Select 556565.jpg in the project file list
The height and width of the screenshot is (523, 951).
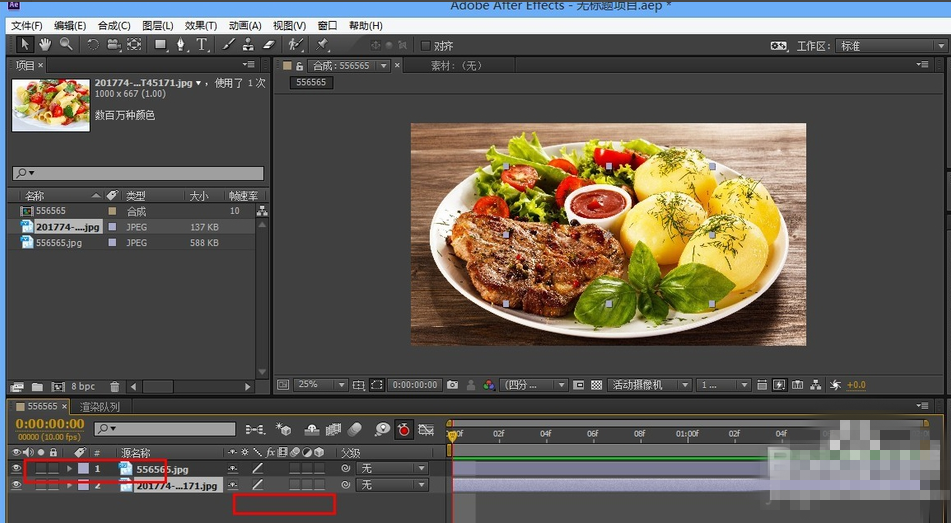59,243
